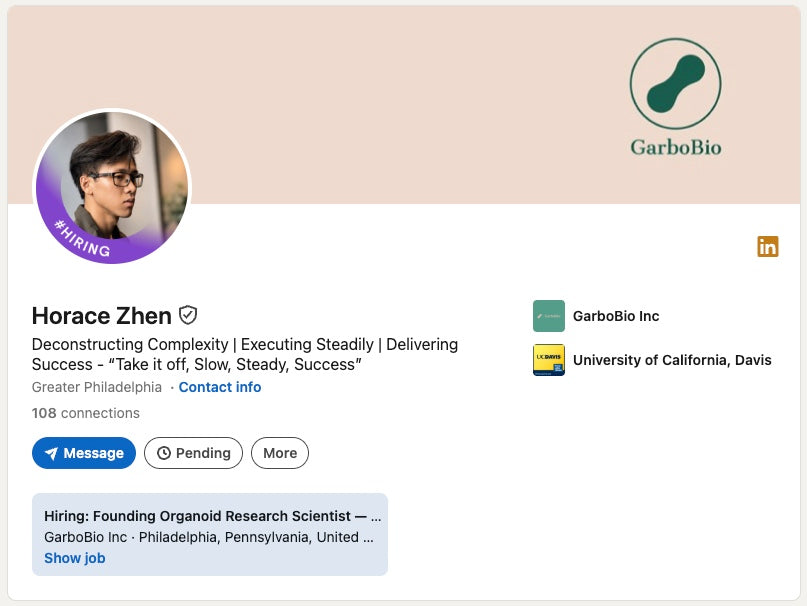Click the #HIRING frame on profile photo

(x=82, y=240)
